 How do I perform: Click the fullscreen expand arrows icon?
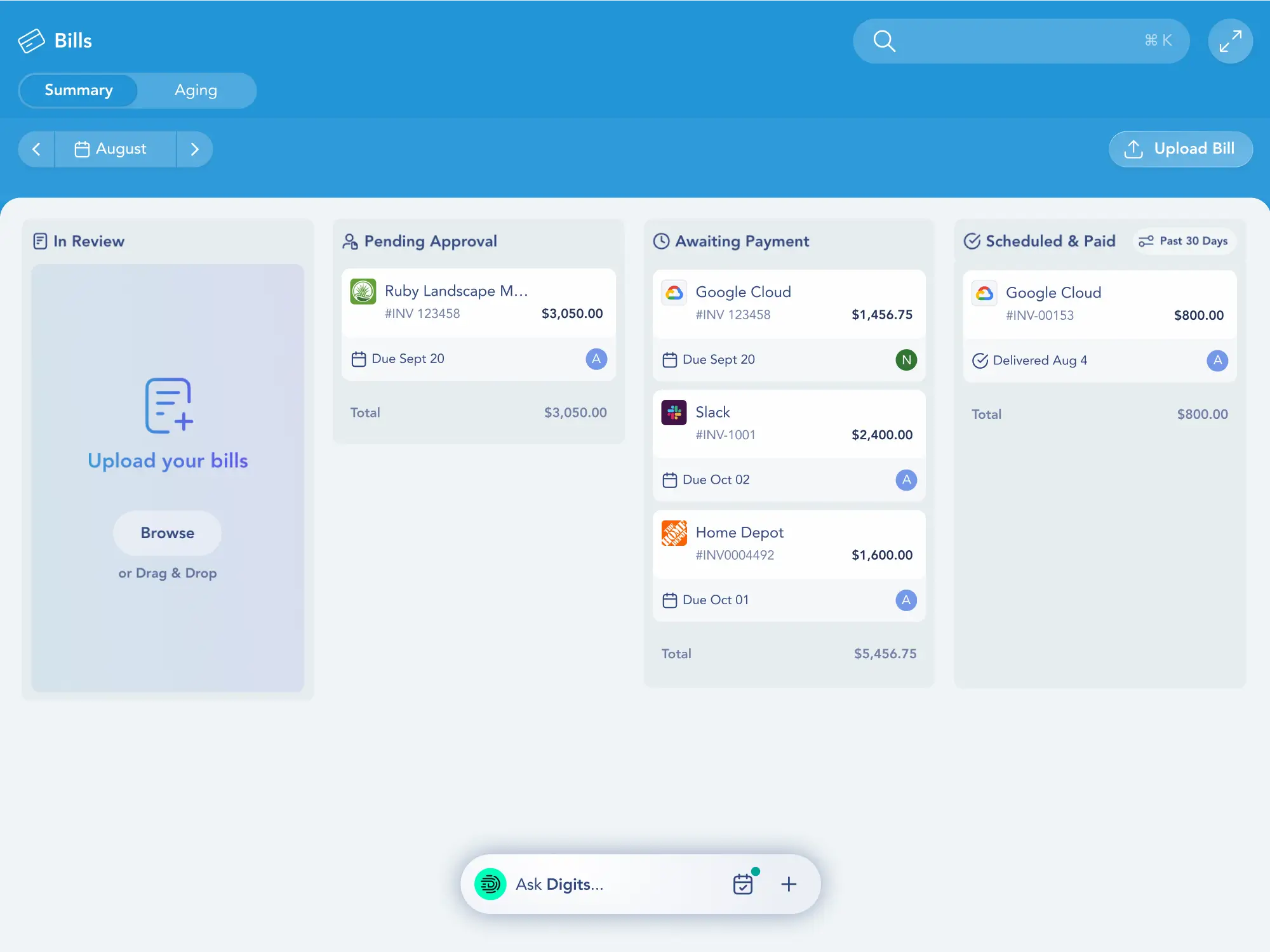(x=1230, y=41)
